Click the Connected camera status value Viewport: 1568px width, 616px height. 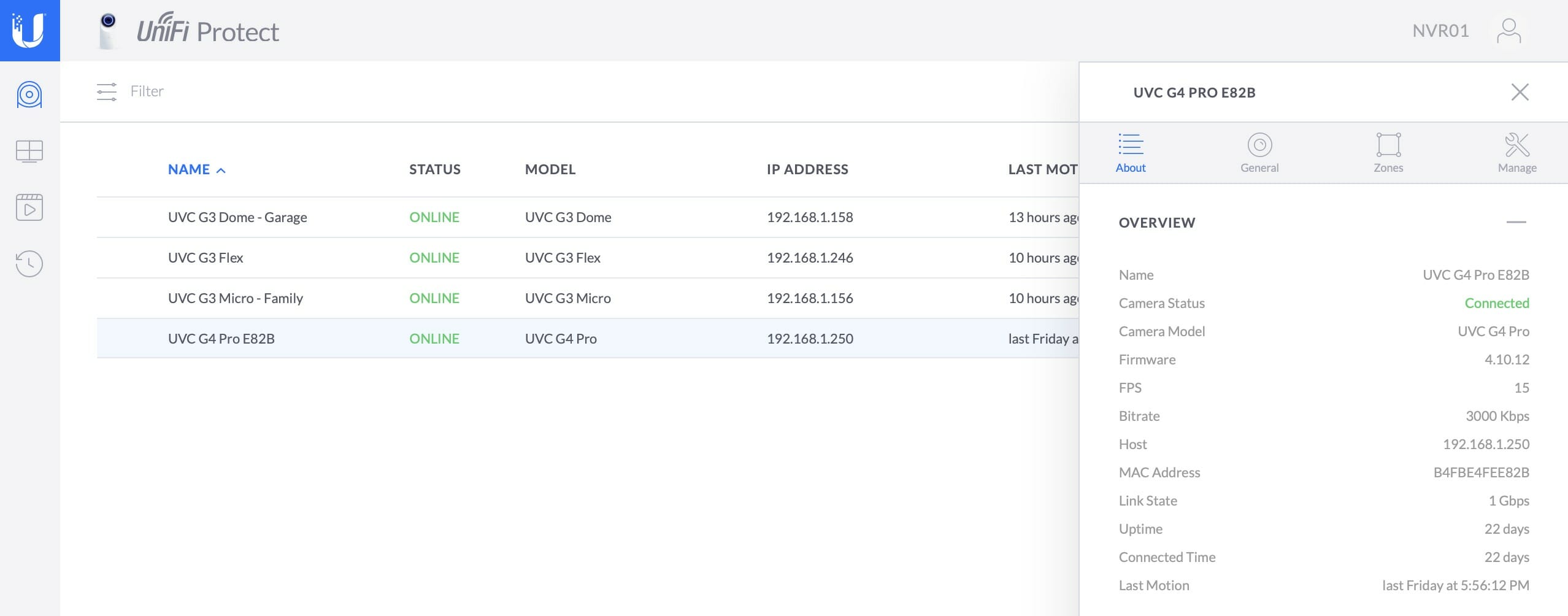point(1497,303)
